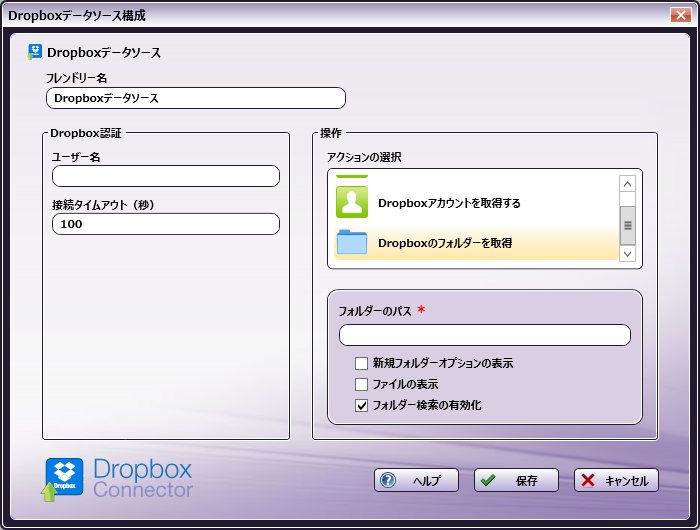700x530 pixels.
Task: Click the action list scrollbar thumb
Action: coord(627,225)
